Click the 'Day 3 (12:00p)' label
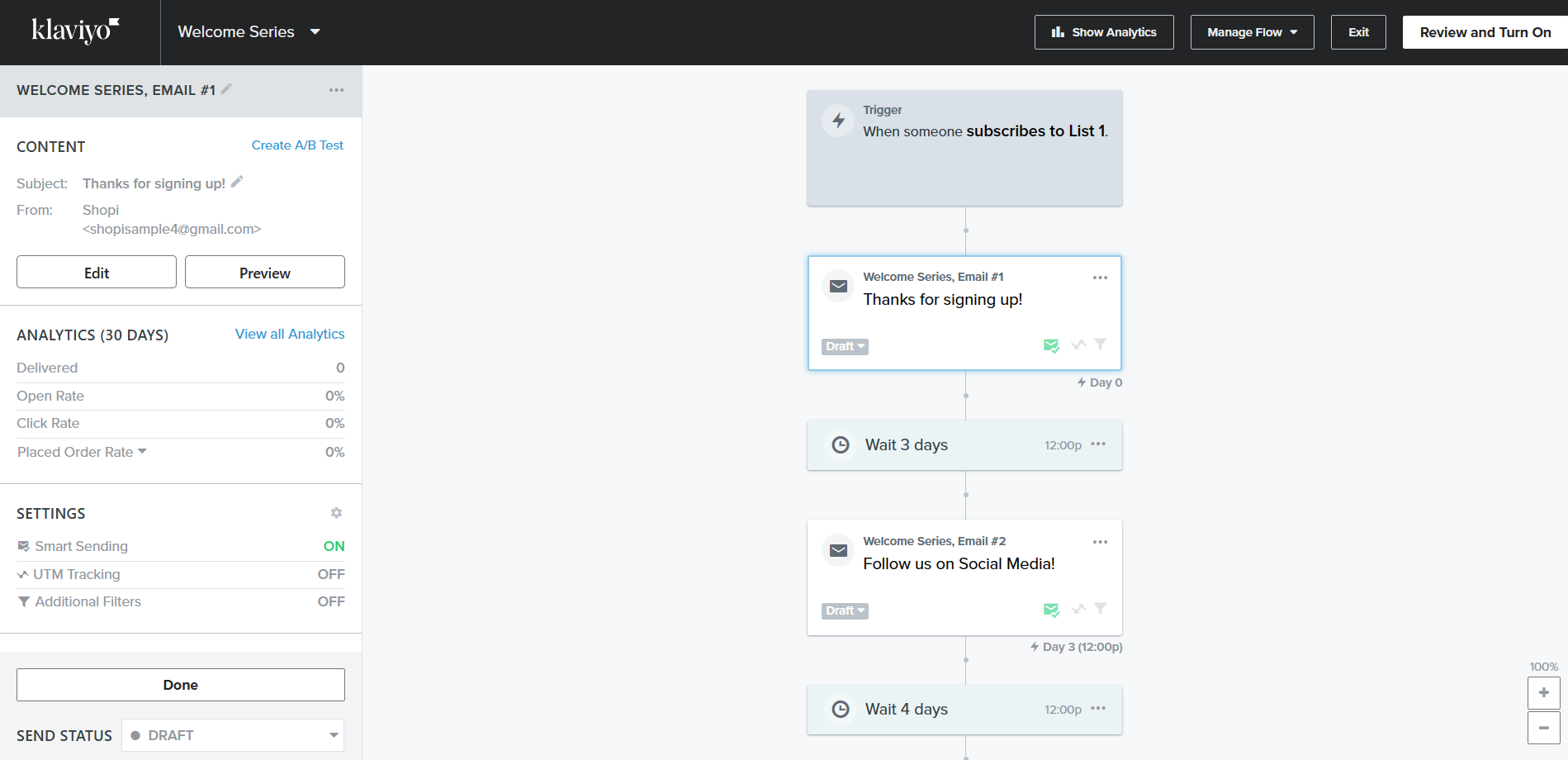Screen dimensions: 1568x760 click(x=1077, y=647)
